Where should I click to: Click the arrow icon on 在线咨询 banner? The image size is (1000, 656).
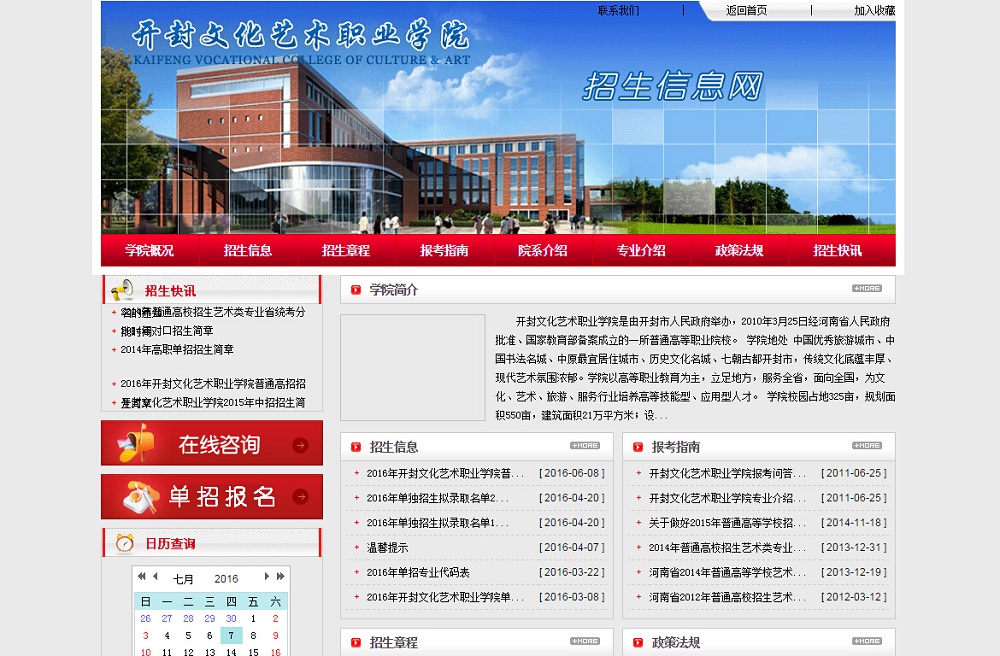[x=300, y=445]
